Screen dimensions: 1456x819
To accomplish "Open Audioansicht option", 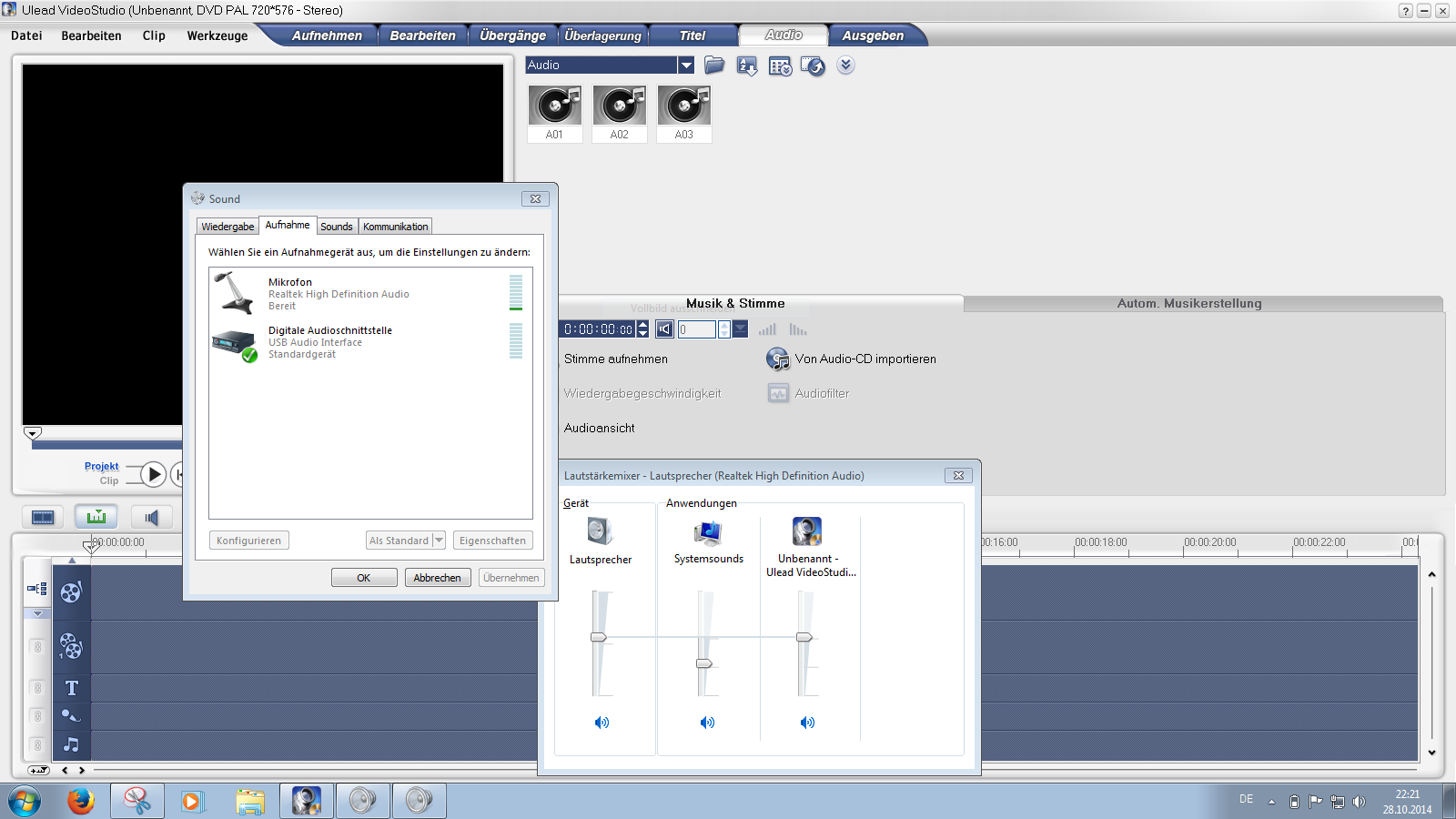I will [600, 428].
